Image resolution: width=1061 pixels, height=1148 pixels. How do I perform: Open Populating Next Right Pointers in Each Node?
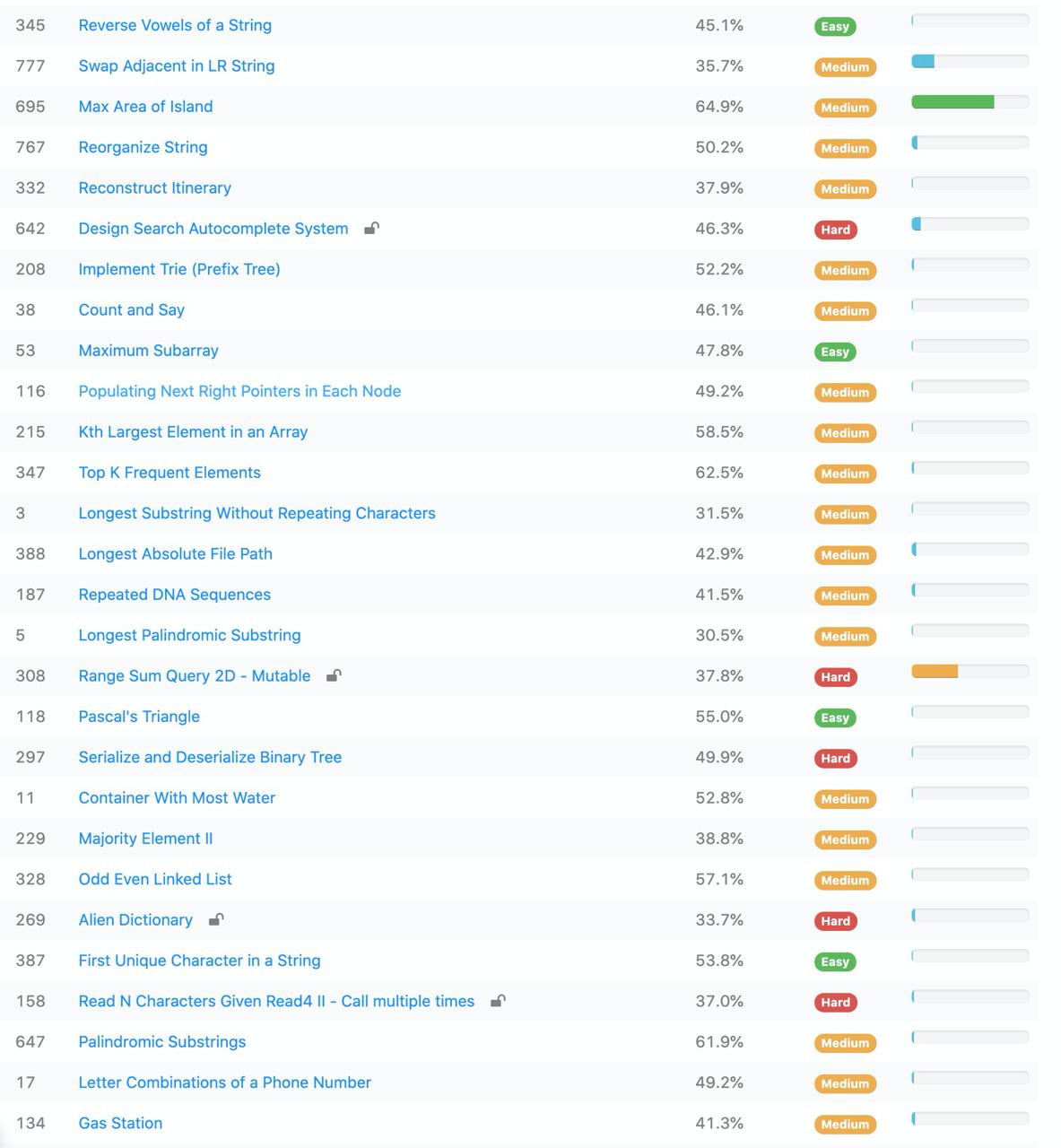[x=239, y=391]
